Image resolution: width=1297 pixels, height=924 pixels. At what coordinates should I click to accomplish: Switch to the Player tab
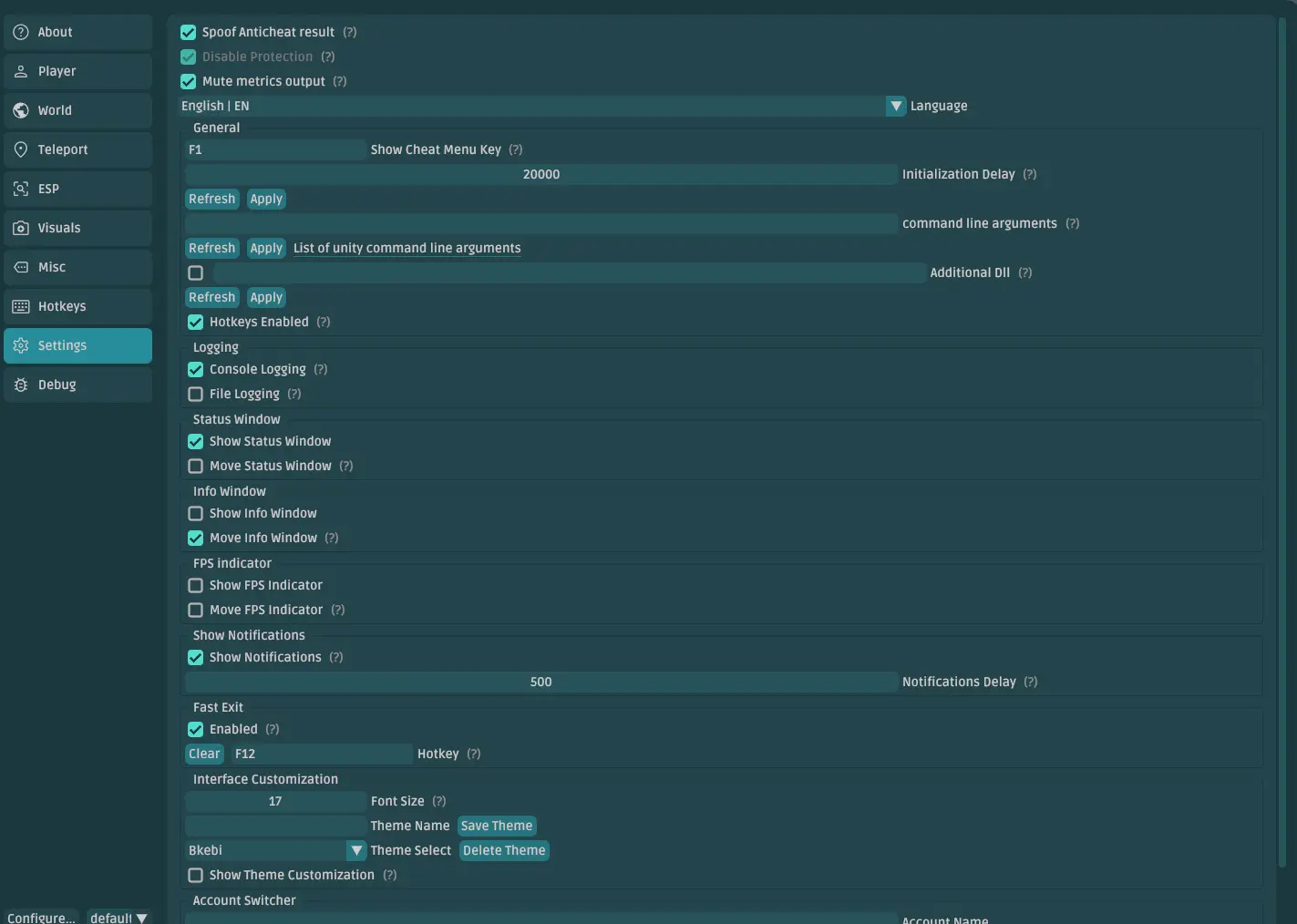(77, 71)
